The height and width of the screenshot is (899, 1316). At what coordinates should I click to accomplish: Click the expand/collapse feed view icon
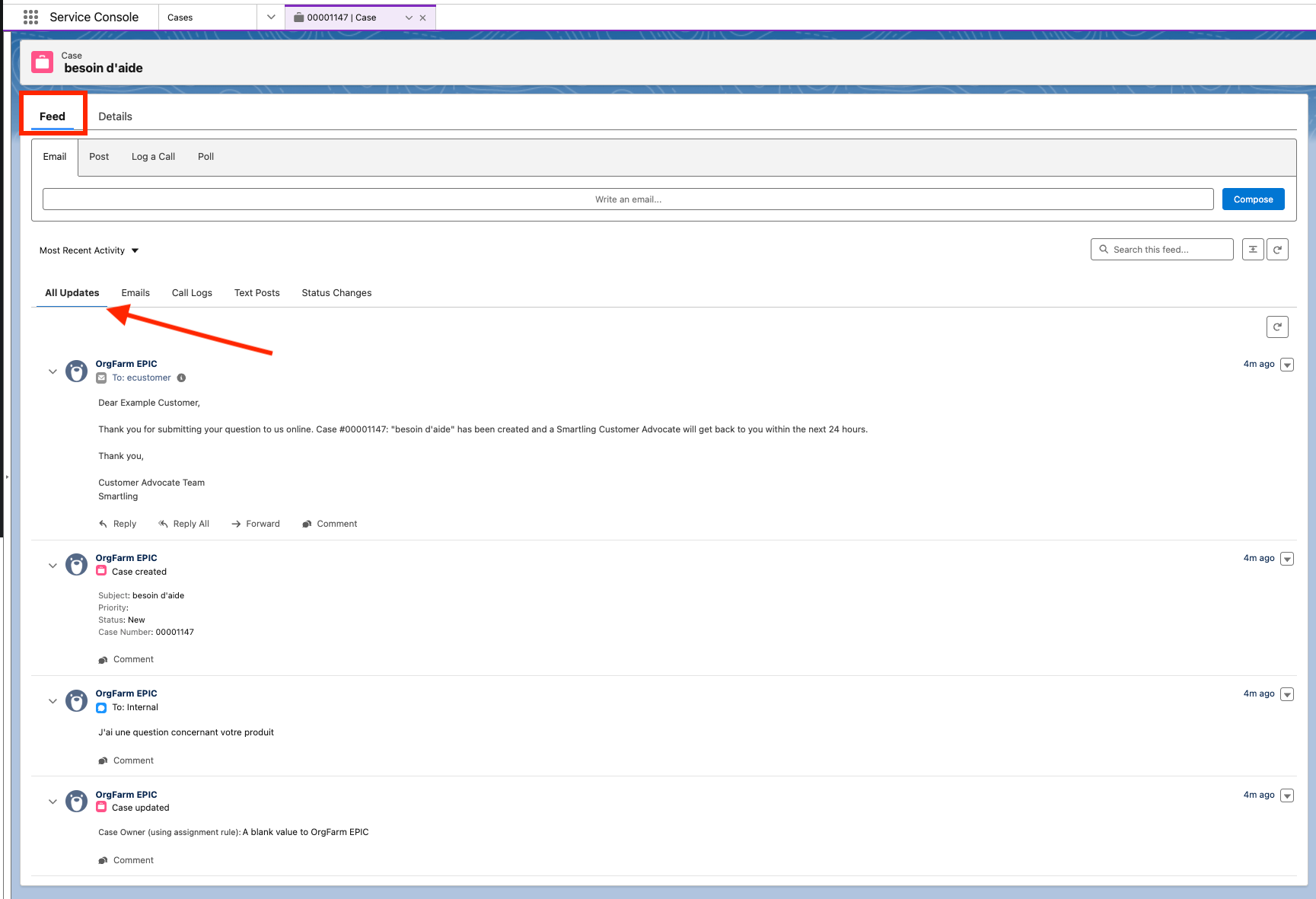[1253, 250]
